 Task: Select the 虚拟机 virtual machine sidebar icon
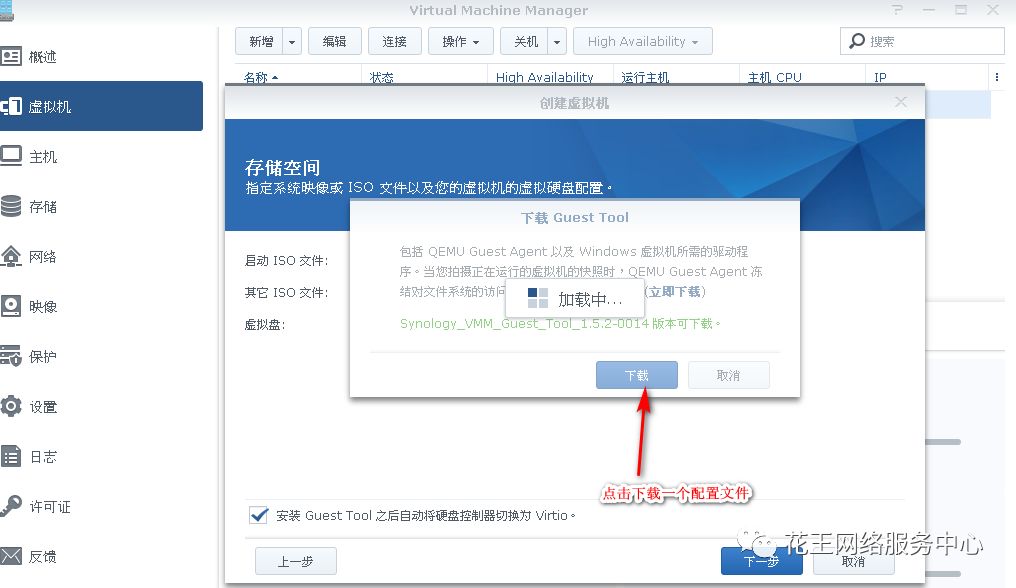click(10, 106)
